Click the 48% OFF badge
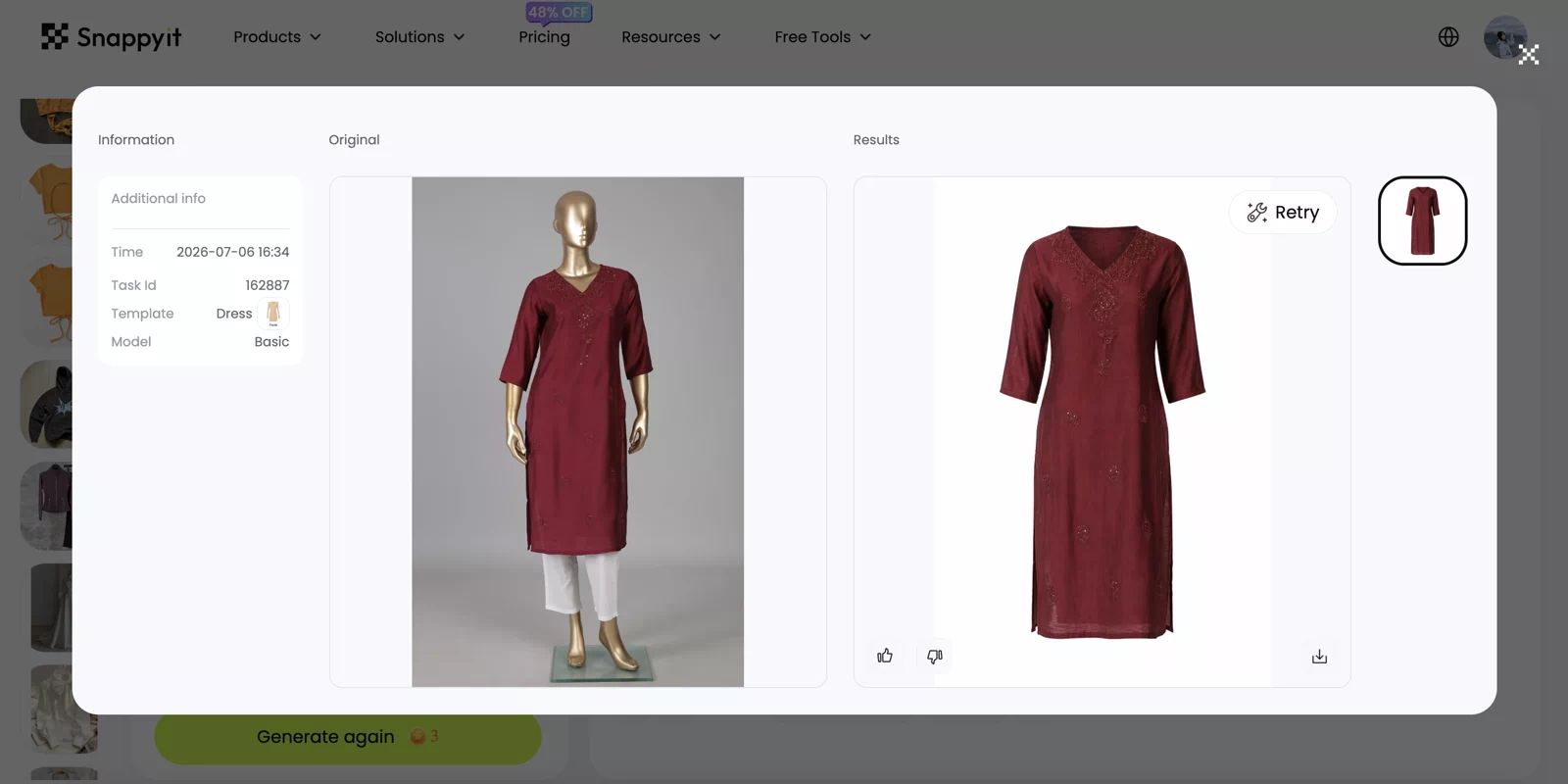 click(559, 13)
